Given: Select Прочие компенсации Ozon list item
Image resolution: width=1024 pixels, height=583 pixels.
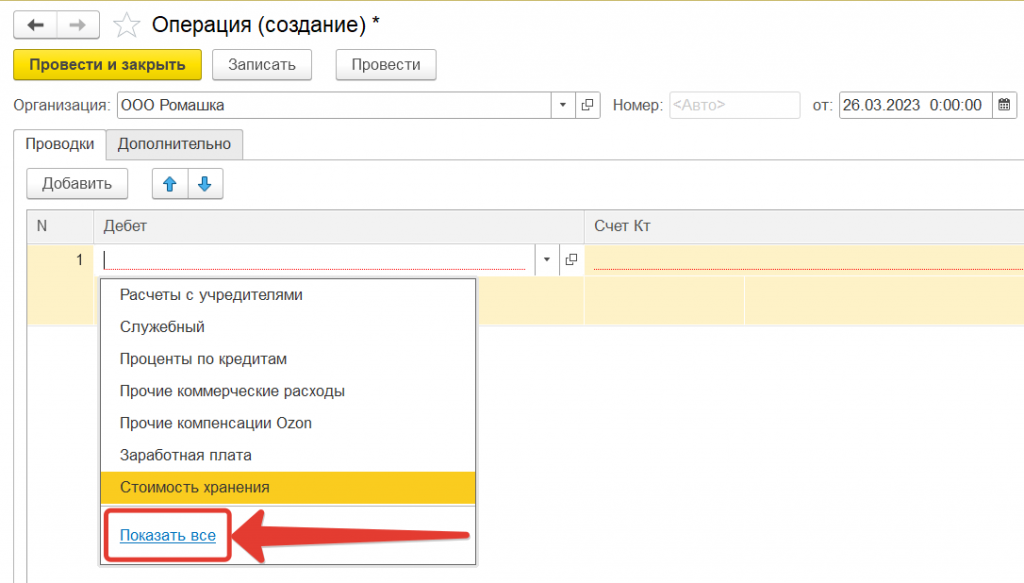Looking at the screenshot, I should click(x=215, y=423).
